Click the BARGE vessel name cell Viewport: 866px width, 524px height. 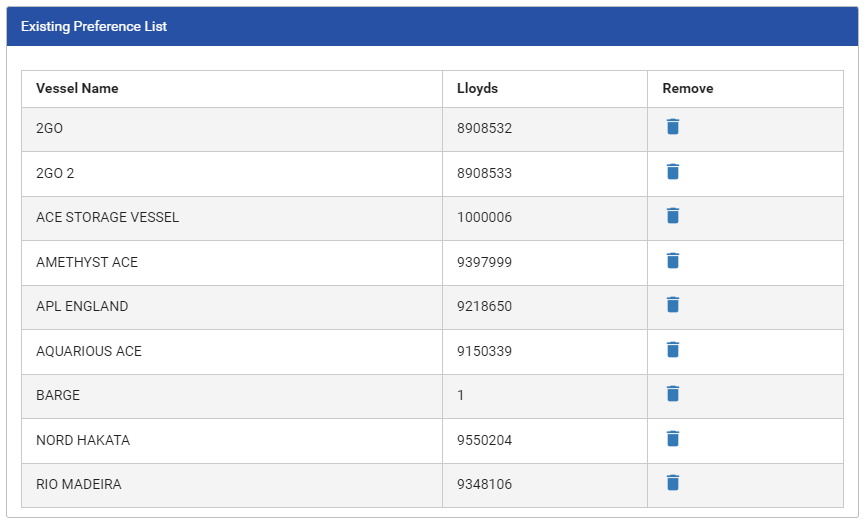pos(58,395)
